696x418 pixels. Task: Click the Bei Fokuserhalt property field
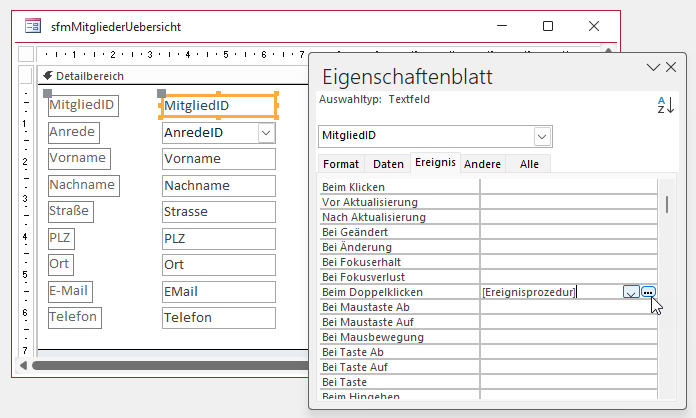569,262
